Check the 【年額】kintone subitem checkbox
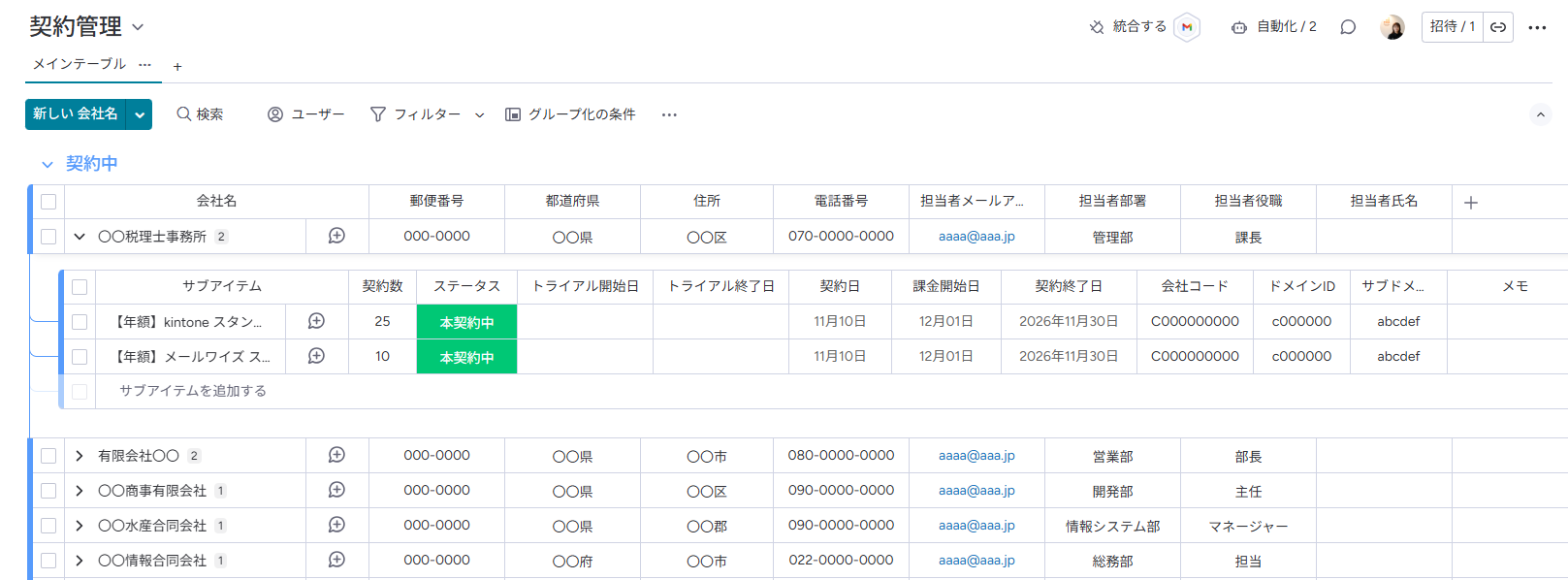 [80, 322]
